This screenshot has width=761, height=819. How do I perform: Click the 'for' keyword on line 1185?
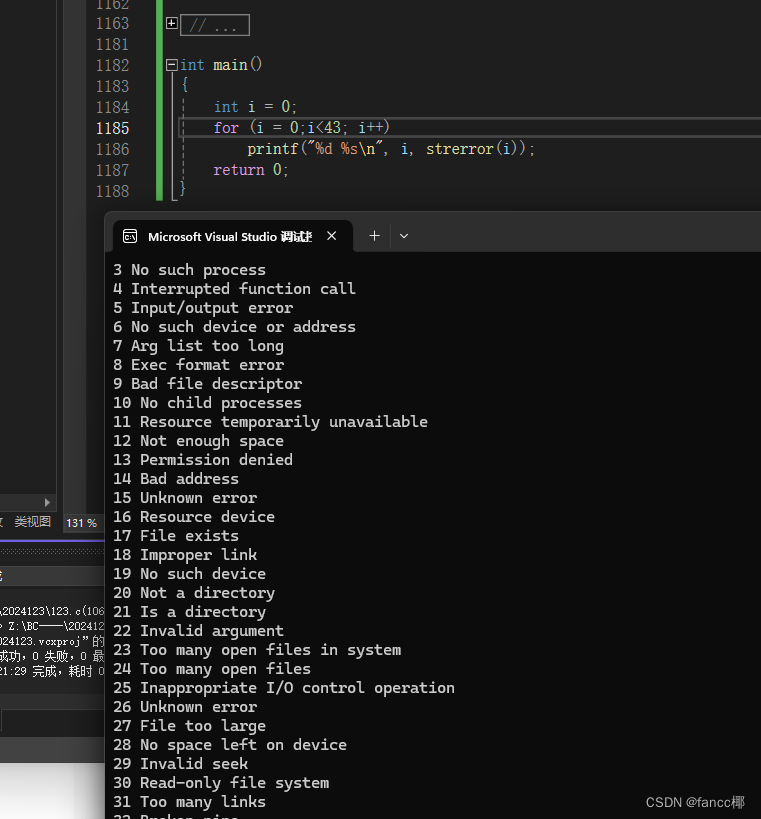pos(226,128)
